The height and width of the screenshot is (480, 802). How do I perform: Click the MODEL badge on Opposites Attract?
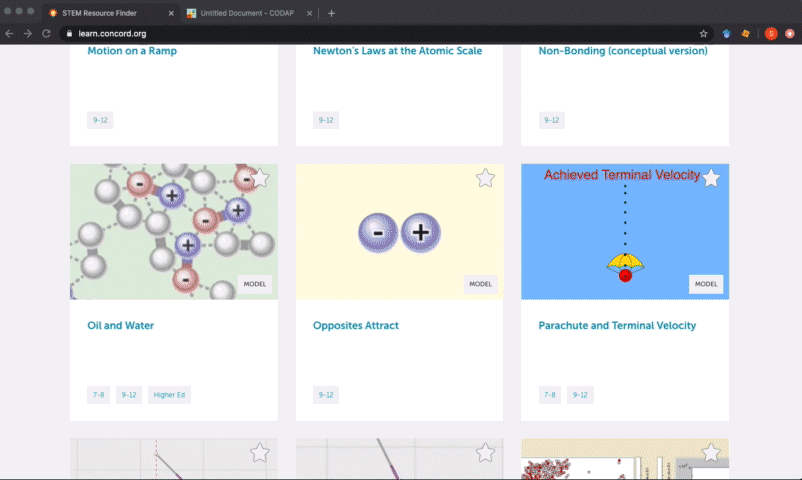(480, 284)
